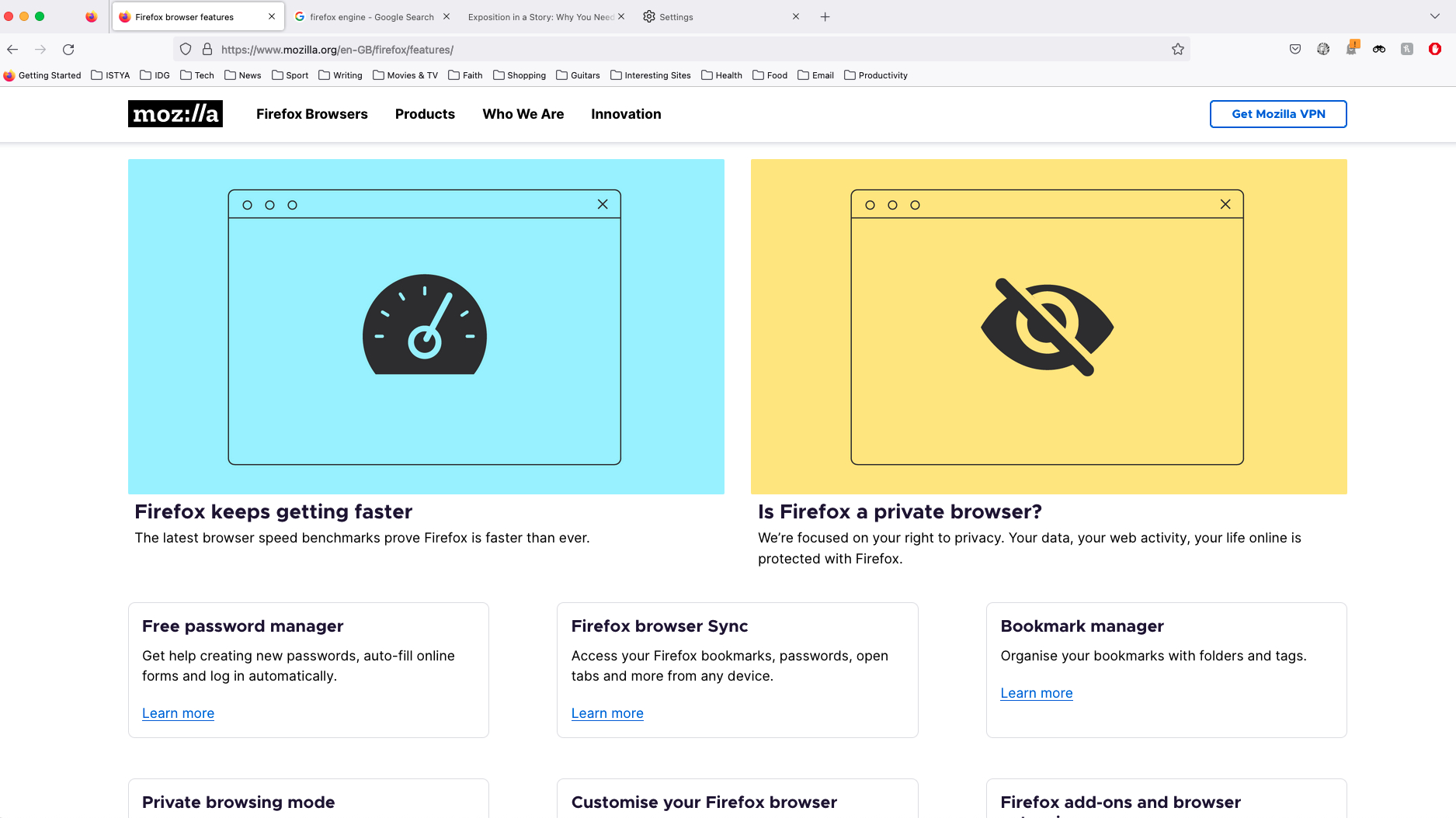This screenshot has height=818, width=1456.
Task: Open the Guitars bookmarks folder
Action: point(578,75)
